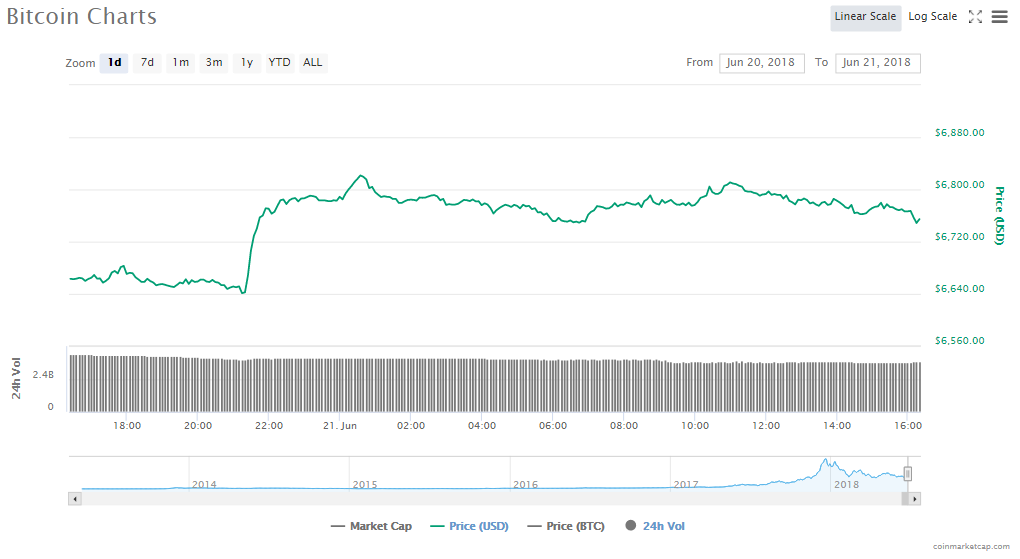Select the 7d zoom range
Image resolution: width=1020 pixels, height=559 pixels.
pyautogui.click(x=147, y=63)
